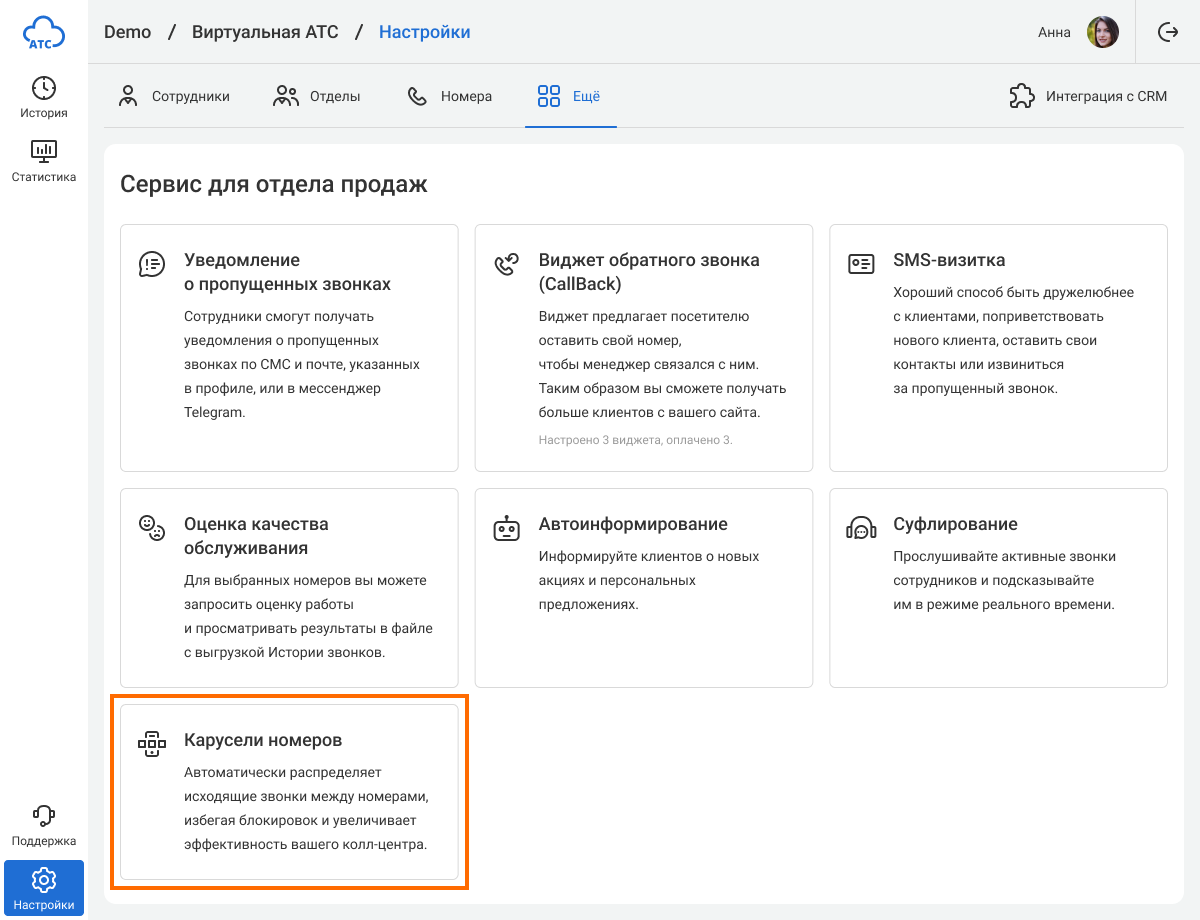Click the Настройки gear icon in sidebar
Screen dimensions: 1200x920
44,880
